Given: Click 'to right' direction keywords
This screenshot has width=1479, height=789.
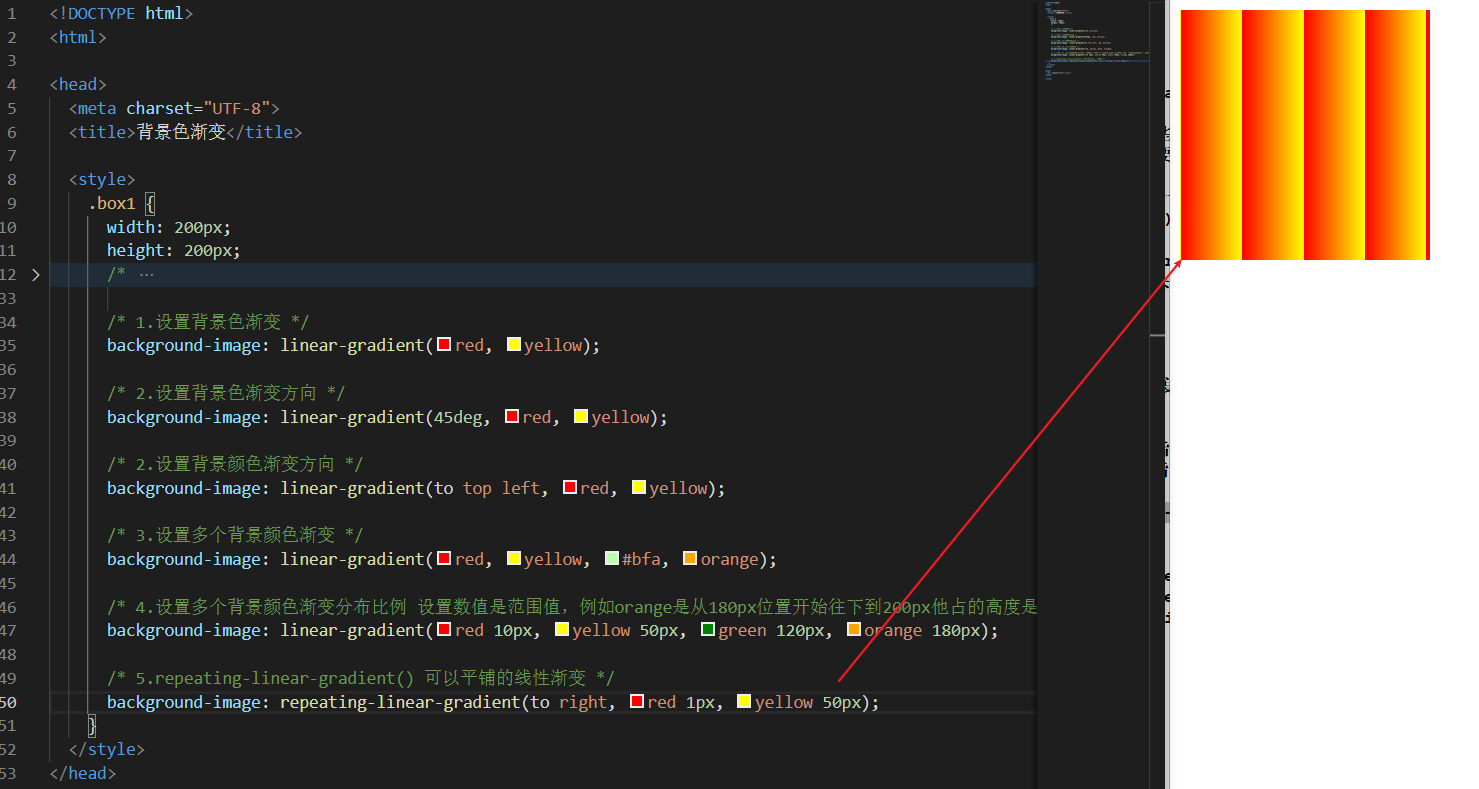Looking at the screenshot, I should tap(568, 702).
